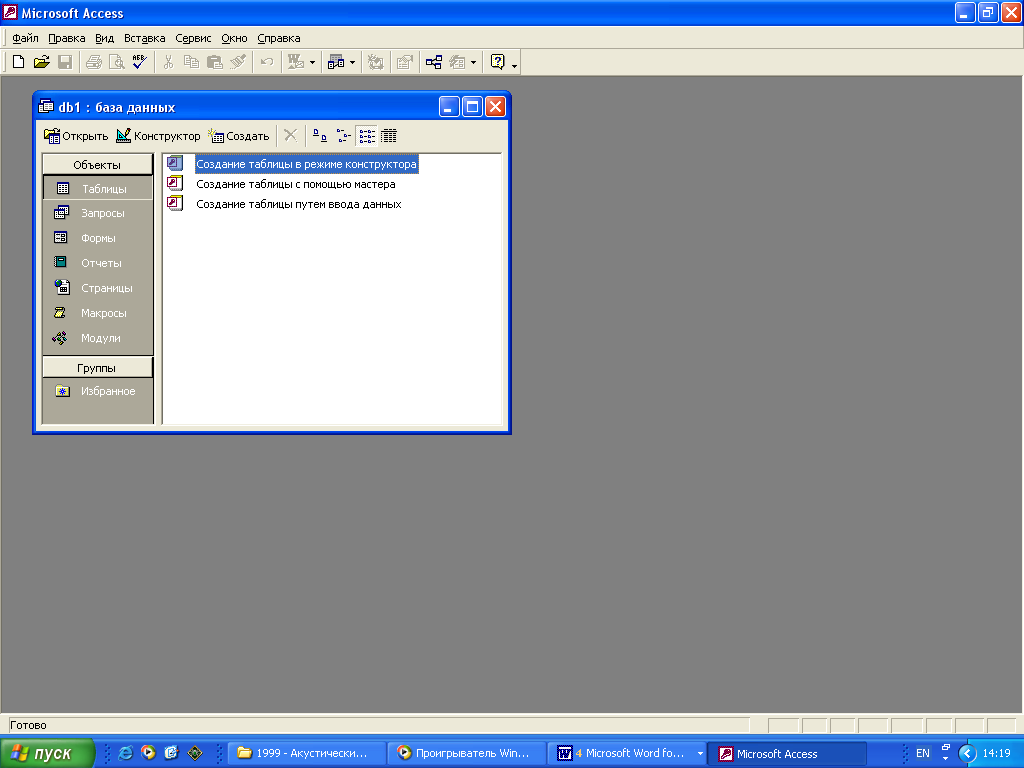Open the Вид menu
Viewport: 1024px width, 768px height.
coord(104,38)
